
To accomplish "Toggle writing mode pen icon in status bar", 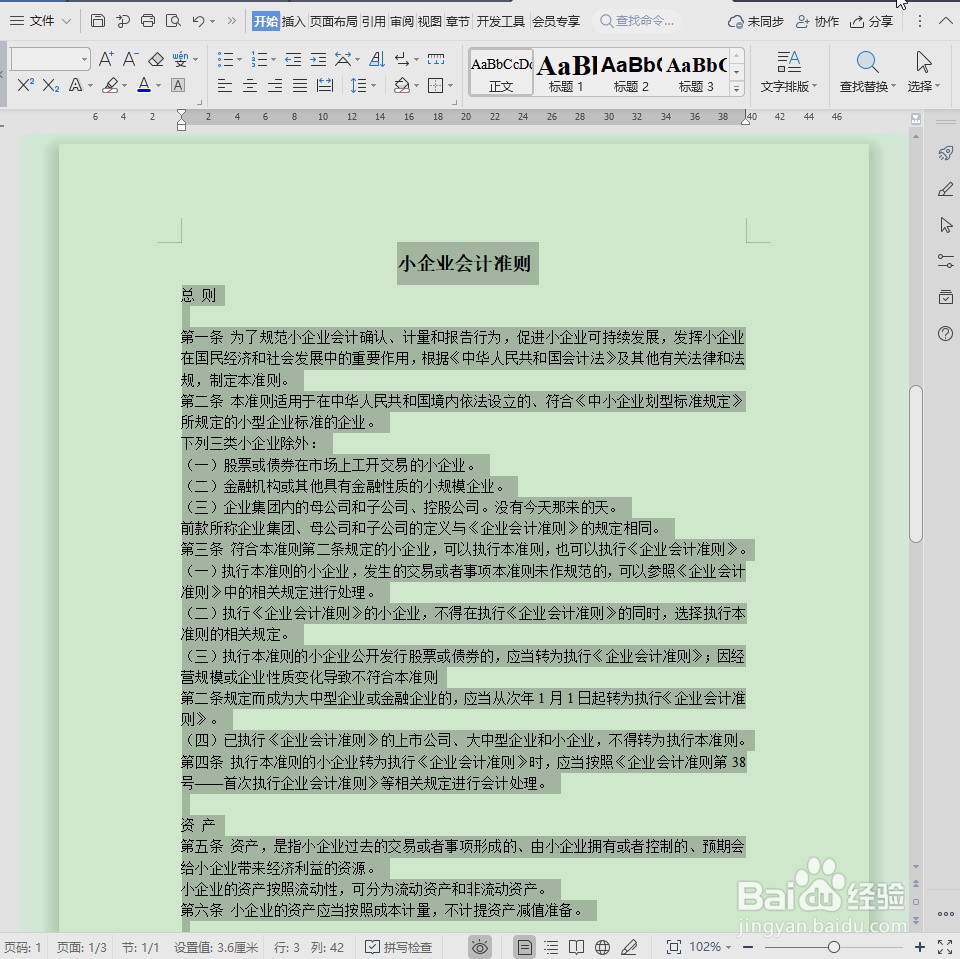I will 629,947.
